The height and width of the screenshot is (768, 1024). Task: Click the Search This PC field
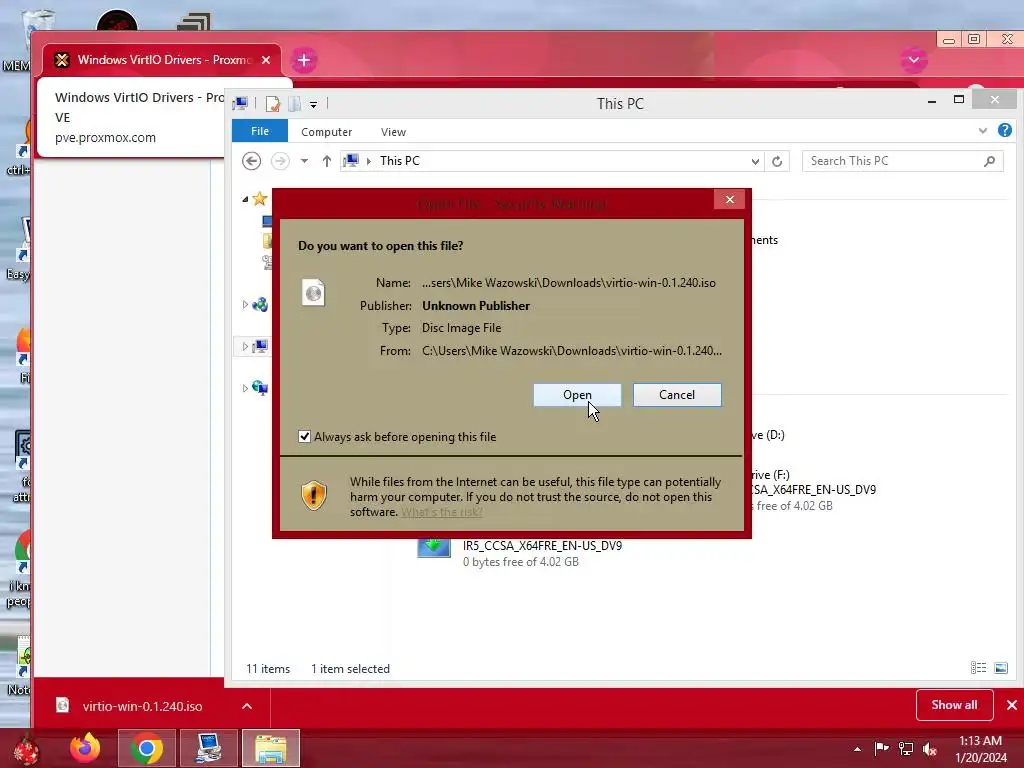tap(903, 161)
